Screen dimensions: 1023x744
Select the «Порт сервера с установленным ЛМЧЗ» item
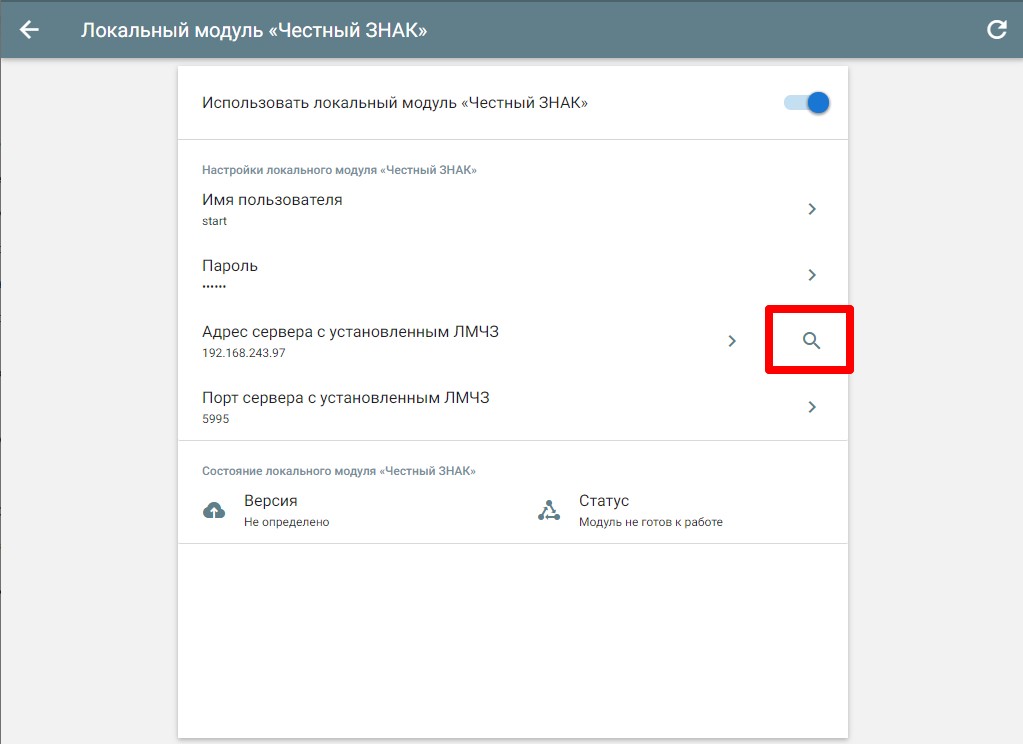346,398
